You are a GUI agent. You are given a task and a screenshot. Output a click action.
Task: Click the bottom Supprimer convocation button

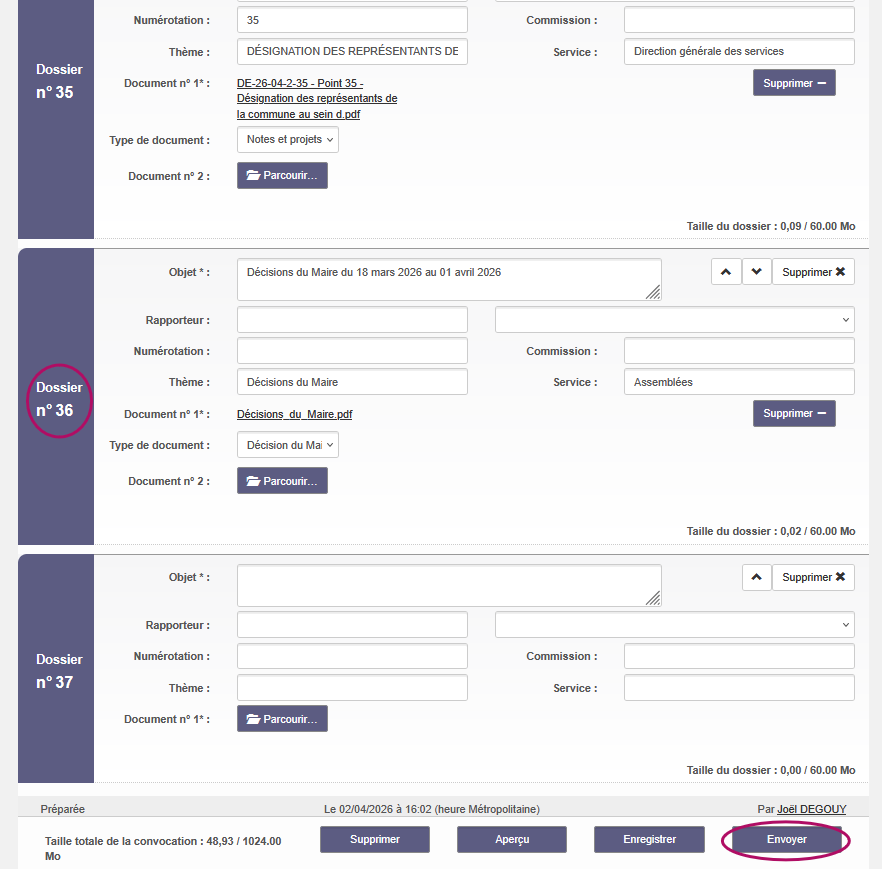click(x=375, y=839)
